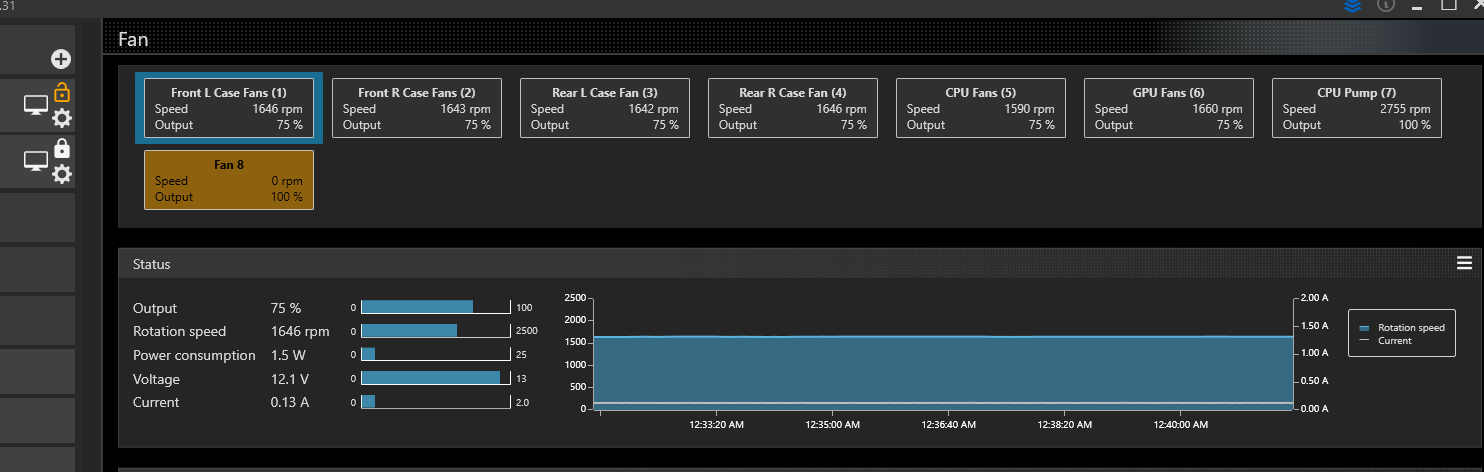Click the Fan page title header
This screenshot has width=1484, height=472.
tap(134, 40)
